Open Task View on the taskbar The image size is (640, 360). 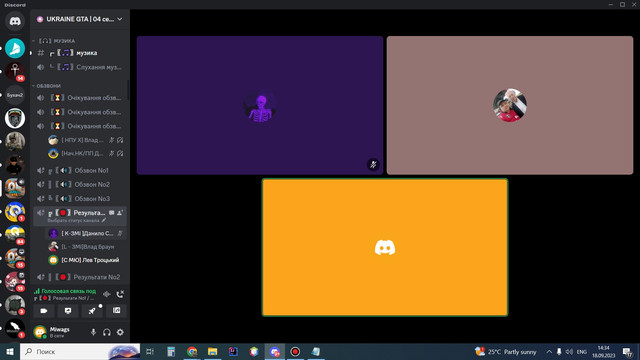[x=150, y=351]
